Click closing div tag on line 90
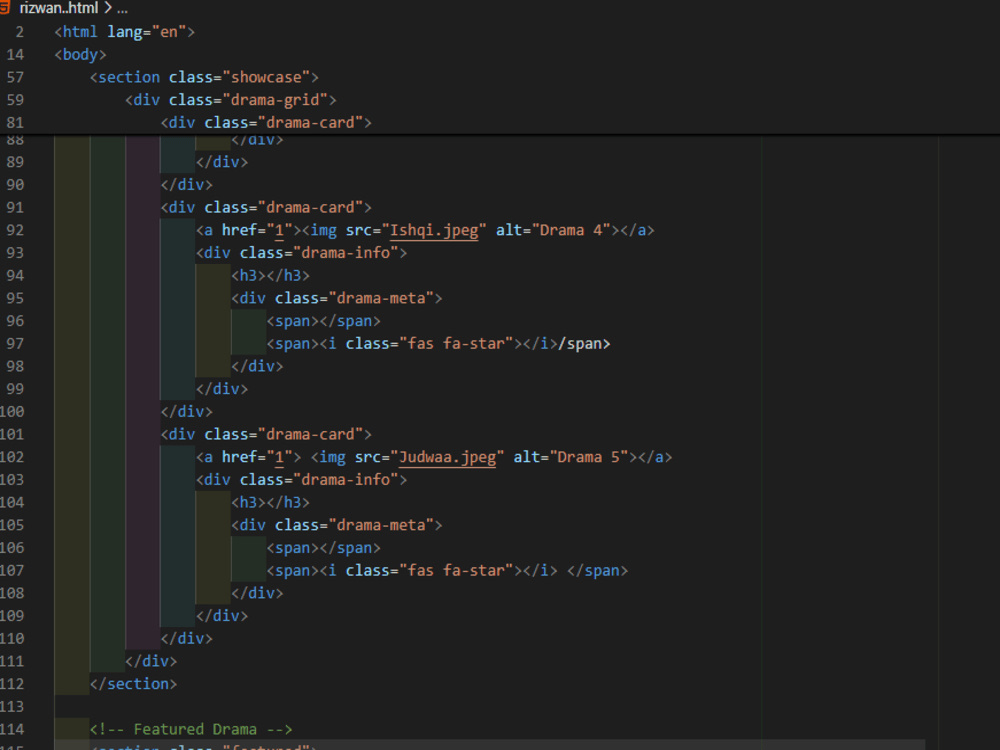Screen dimensions: 1000x750 tap(186, 185)
